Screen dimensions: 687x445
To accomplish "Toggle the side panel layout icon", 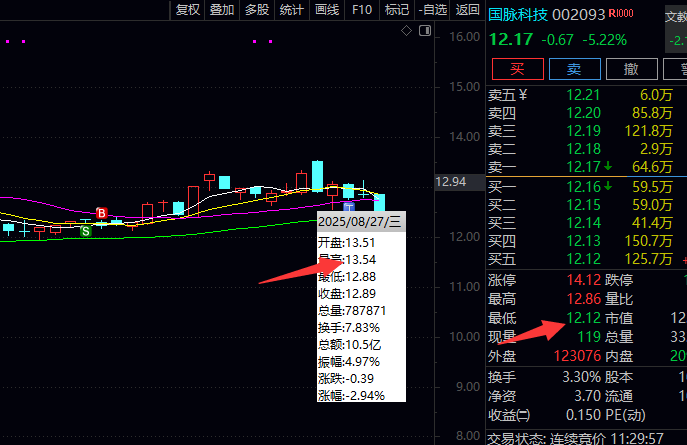I will [x=425, y=31].
